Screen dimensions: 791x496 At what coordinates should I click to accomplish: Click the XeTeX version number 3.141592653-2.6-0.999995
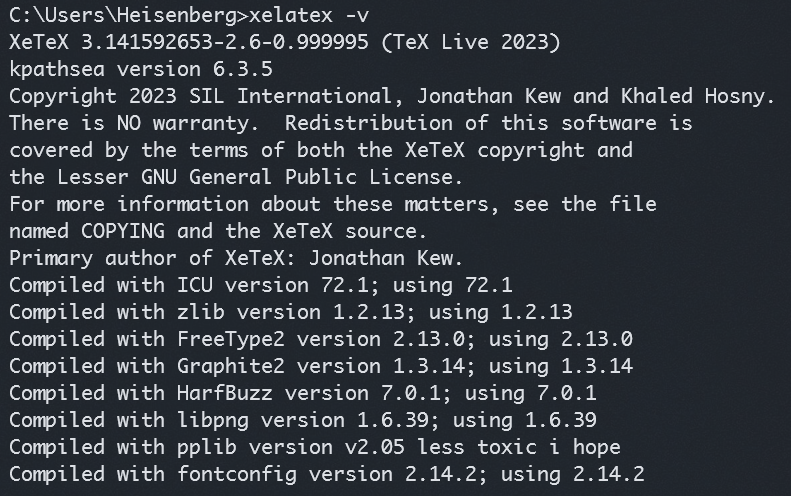pos(225,42)
